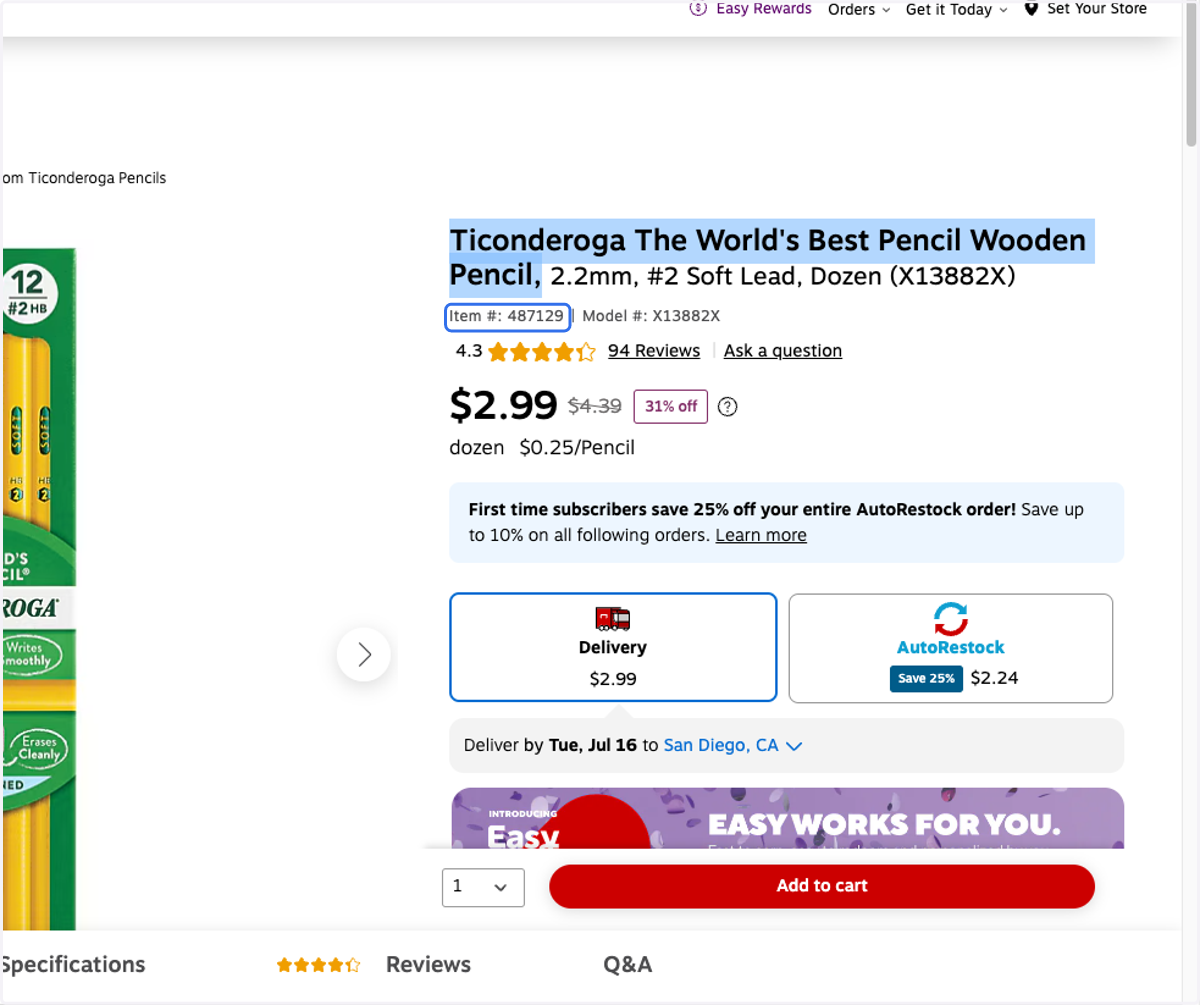
Task: Expand the Get it Today menu
Action: pyautogui.click(x=956, y=10)
